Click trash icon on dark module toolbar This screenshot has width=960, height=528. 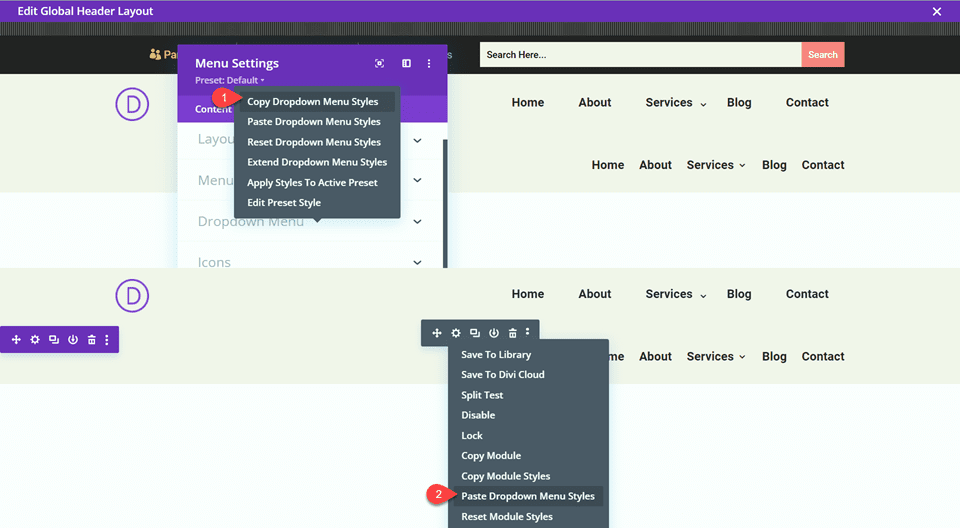point(513,333)
